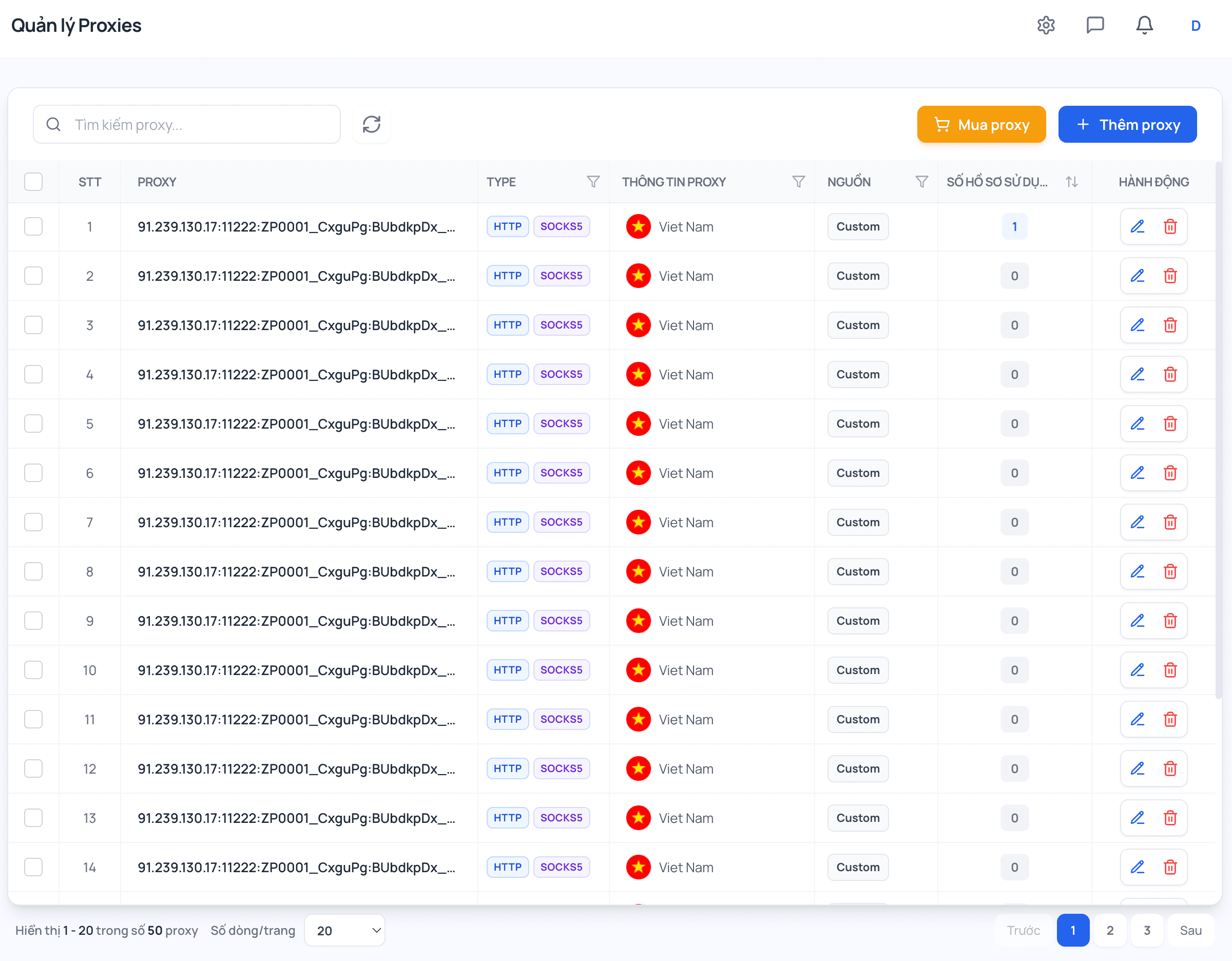Click proxy address in row 9
The width and height of the screenshot is (1232, 961).
[x=297, y=621]
